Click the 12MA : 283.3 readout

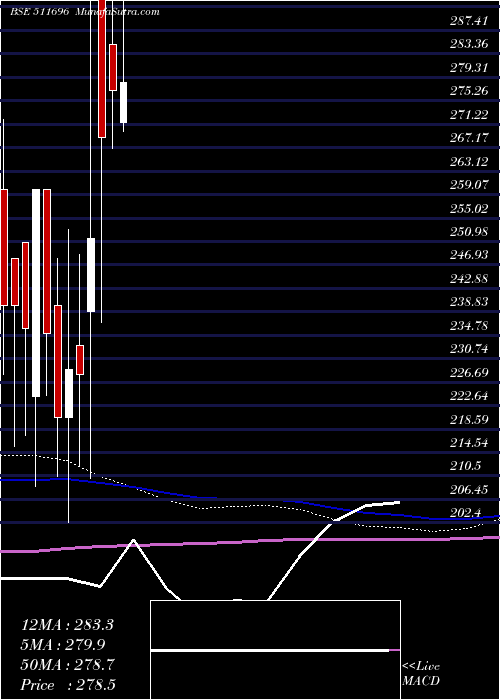67,625
